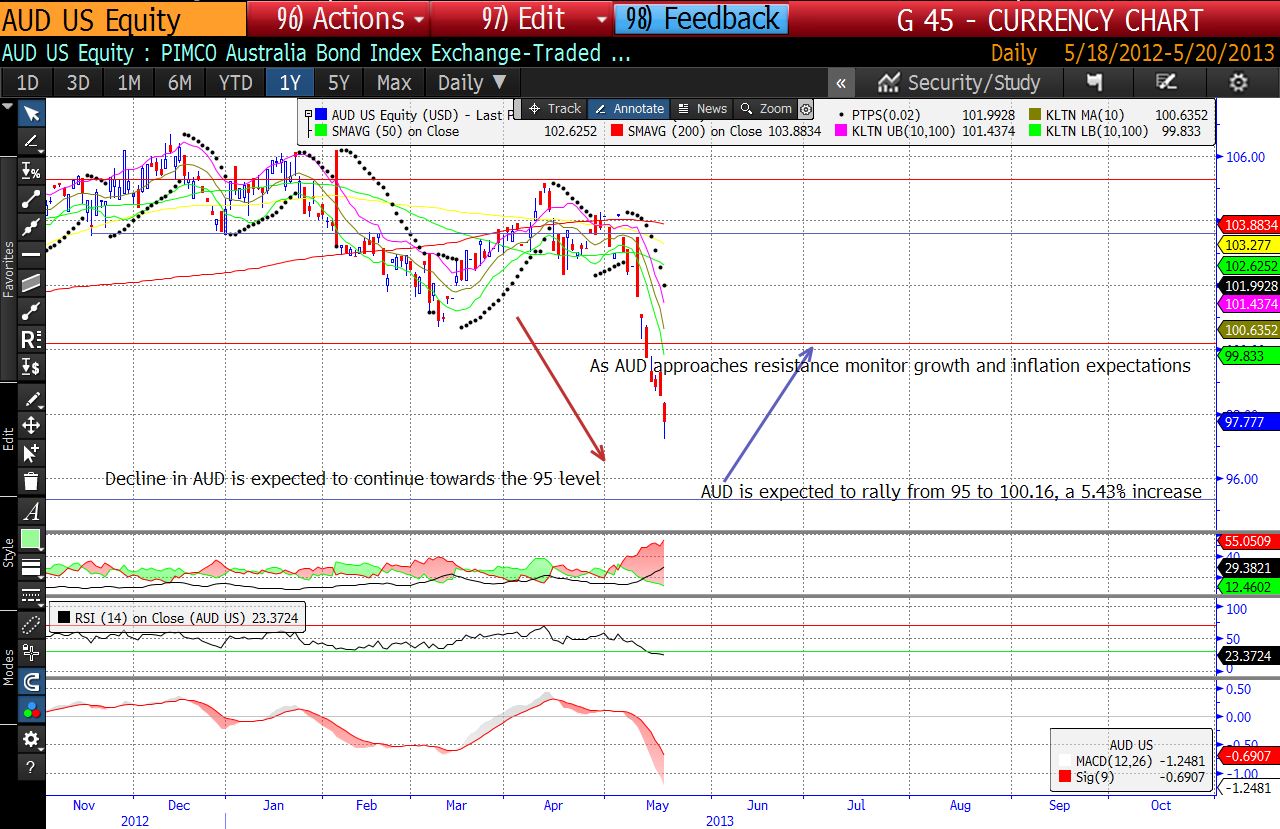Viewport: 1280px width, 829px height.
Task: Open the line thickness style picker
Action: click(31, 568)
